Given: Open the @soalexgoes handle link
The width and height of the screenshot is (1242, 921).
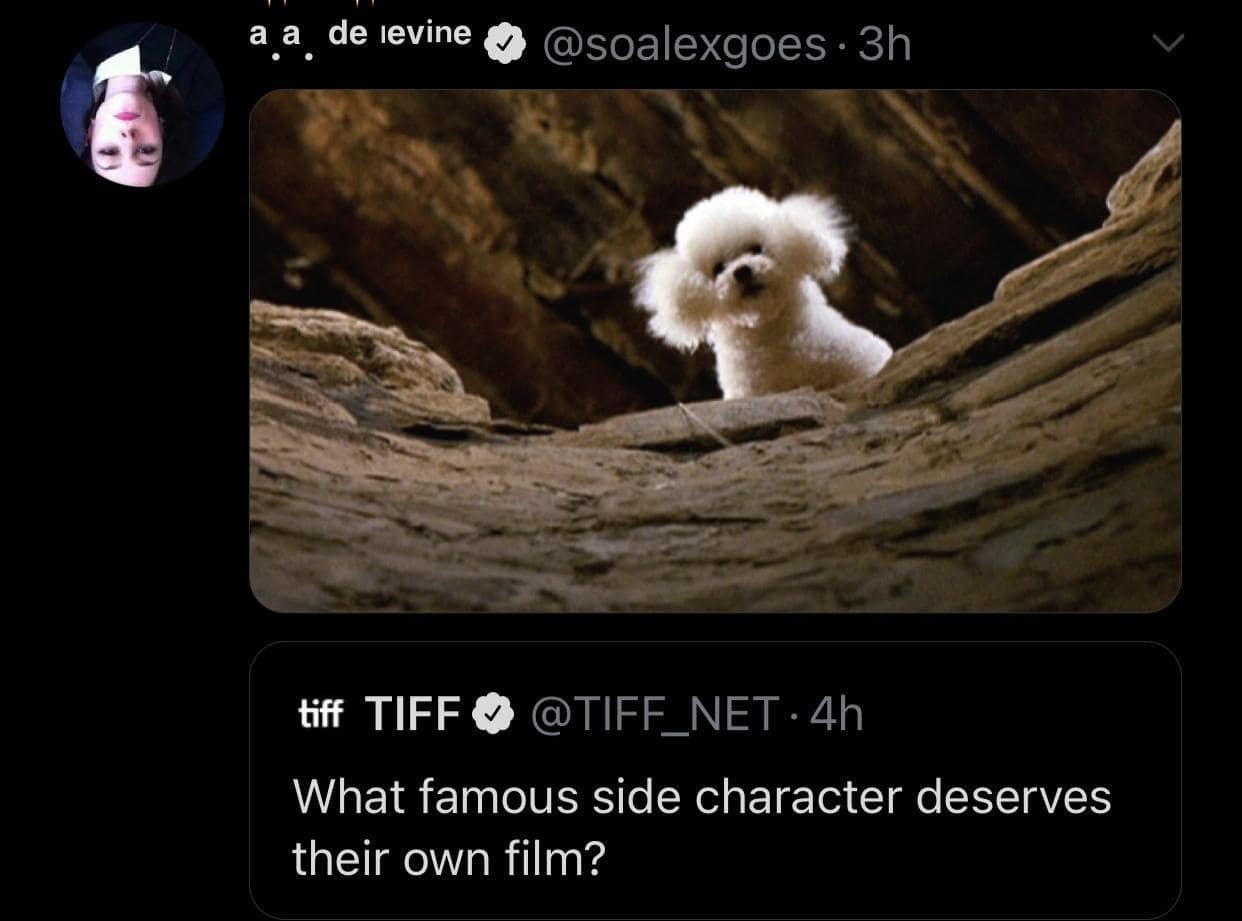Looking at the screenshot, I should [x=684, y=44].
